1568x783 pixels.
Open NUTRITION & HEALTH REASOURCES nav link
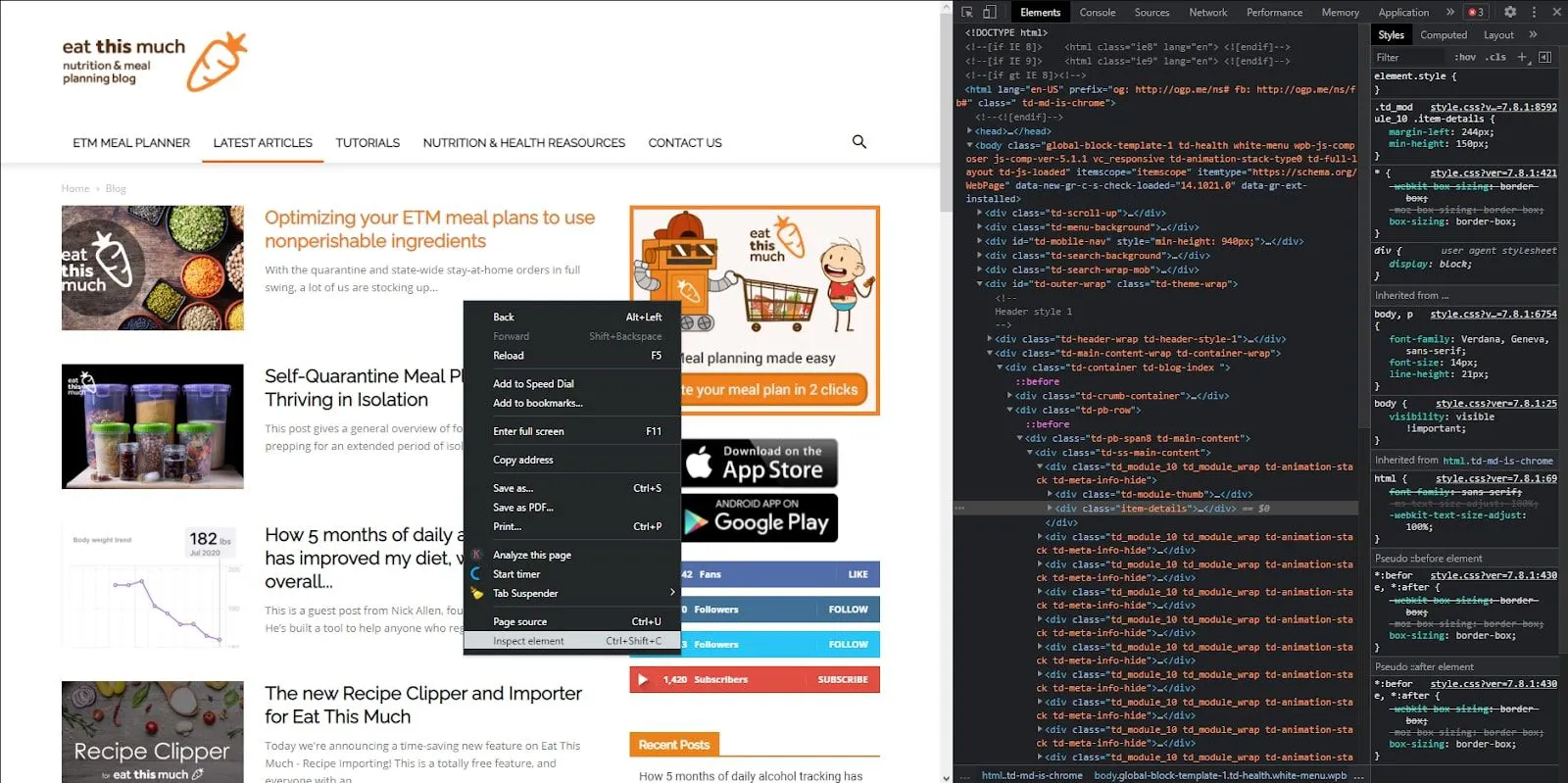tap(523, 143)
